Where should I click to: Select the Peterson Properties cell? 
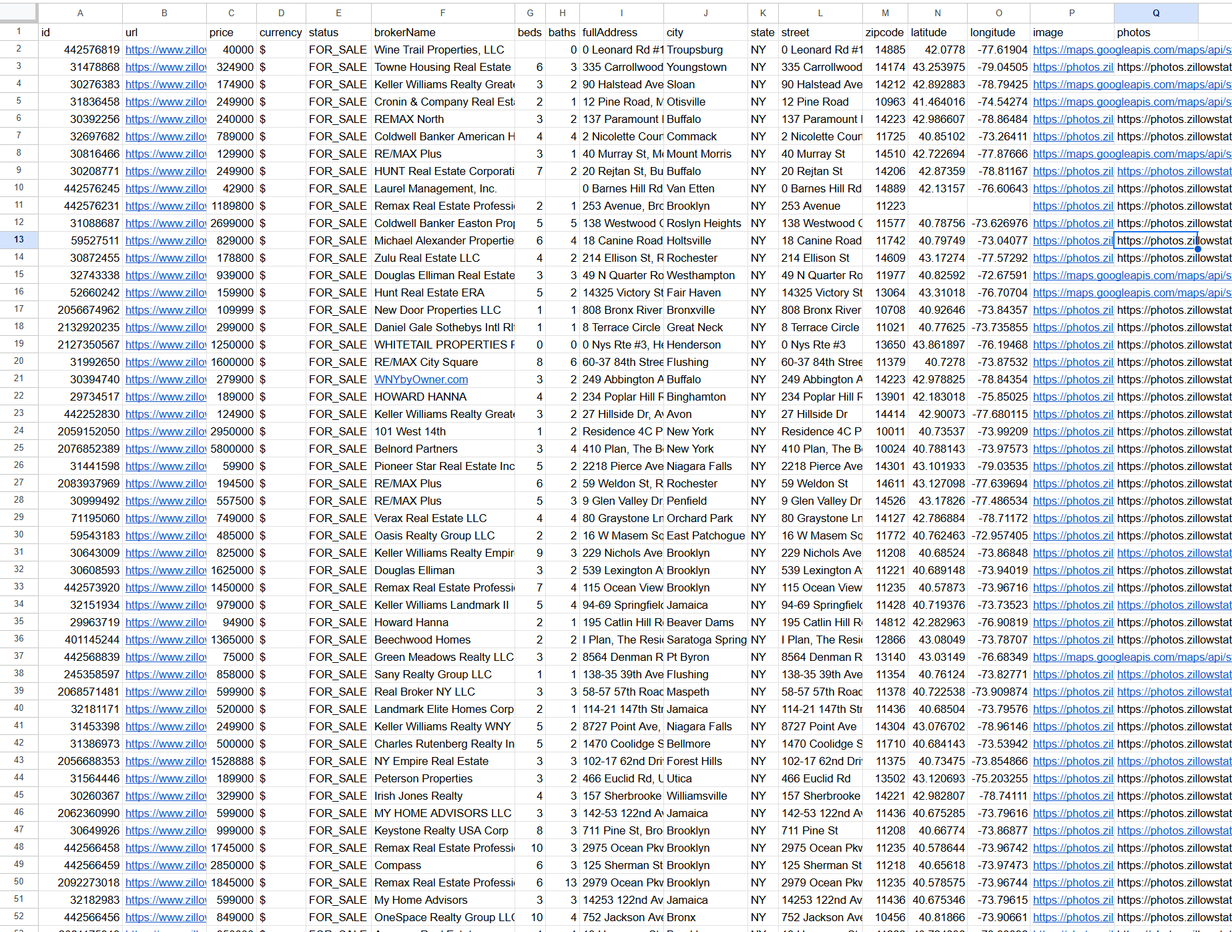tap(443, 778)
